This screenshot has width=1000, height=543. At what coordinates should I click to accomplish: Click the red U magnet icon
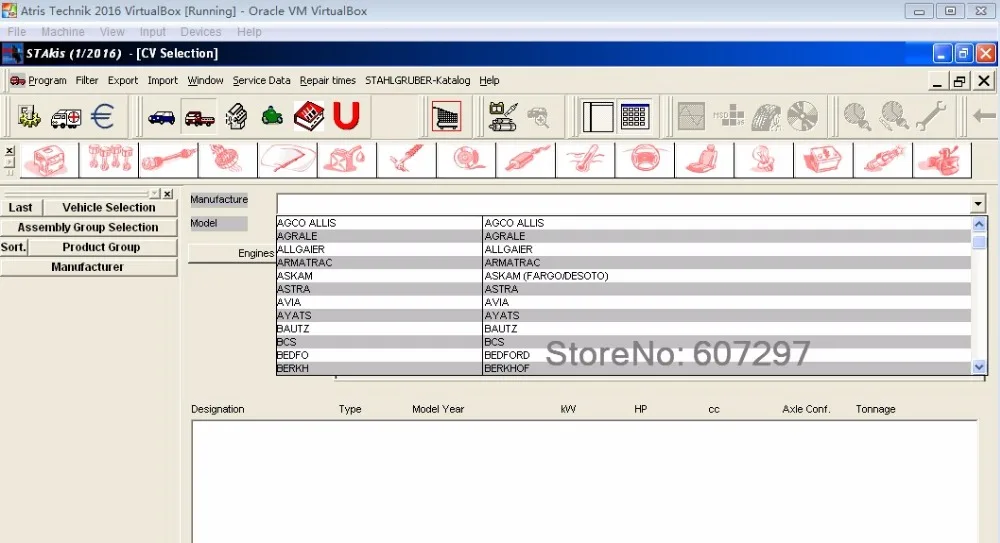point(346,116)
